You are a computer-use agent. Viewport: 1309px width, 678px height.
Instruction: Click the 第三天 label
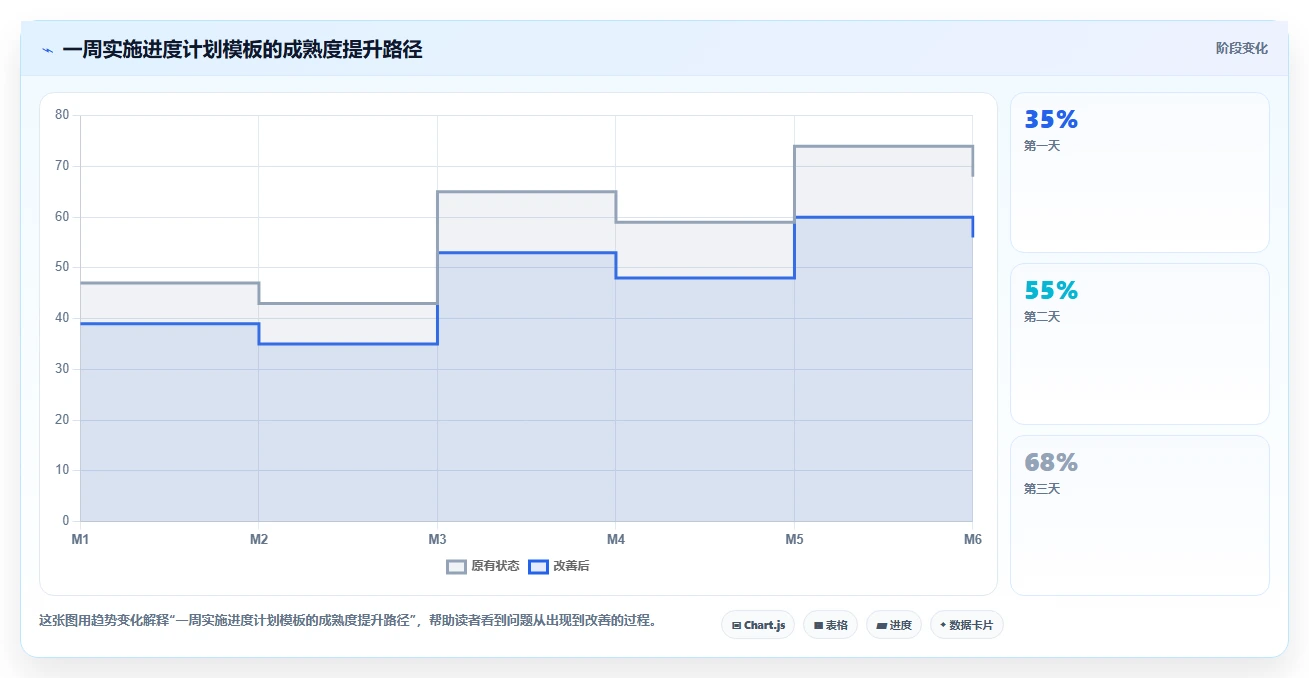click(1042, 489)
